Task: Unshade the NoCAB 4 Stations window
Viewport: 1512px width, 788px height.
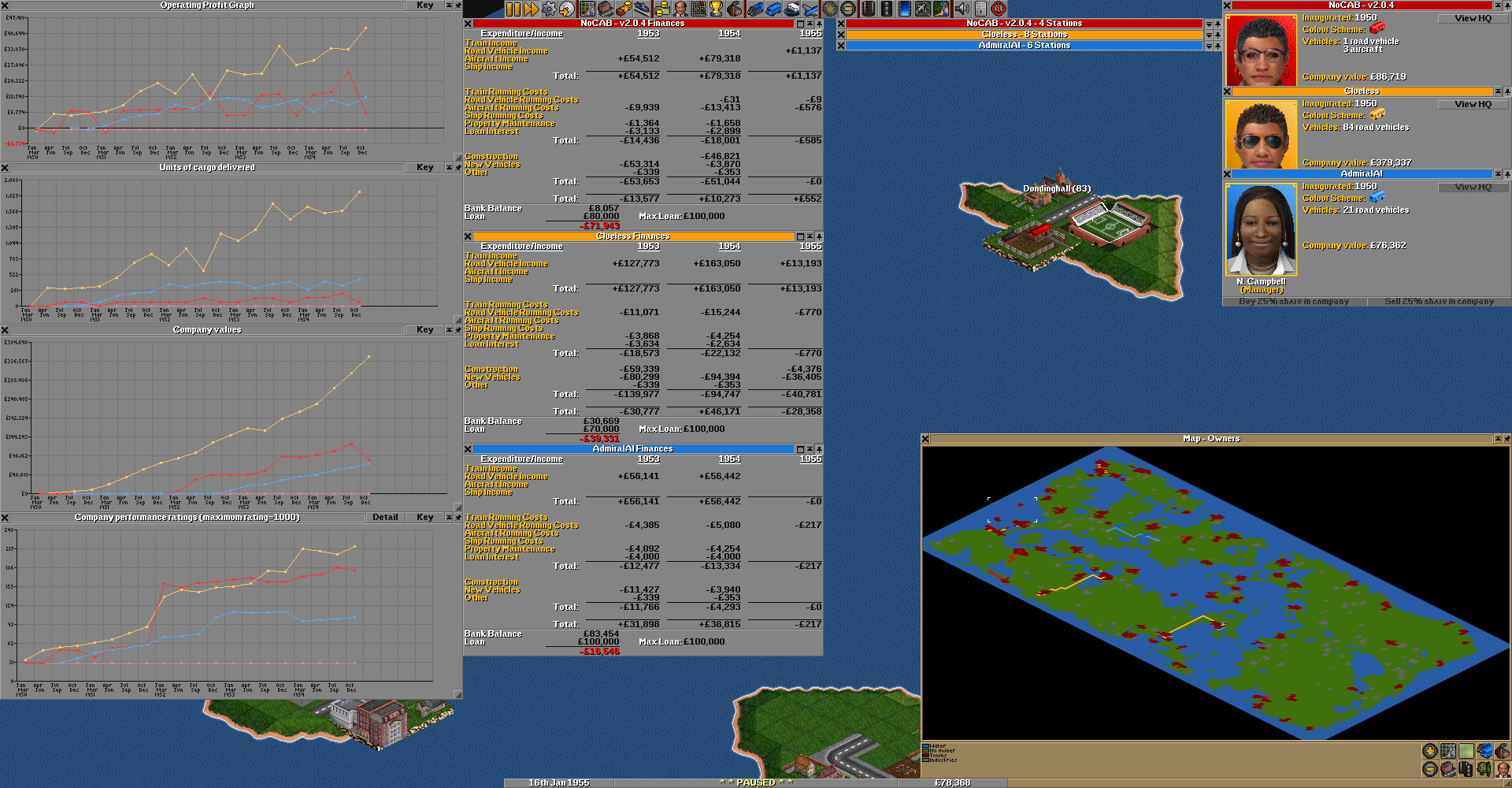Action: click(1209, 24)
